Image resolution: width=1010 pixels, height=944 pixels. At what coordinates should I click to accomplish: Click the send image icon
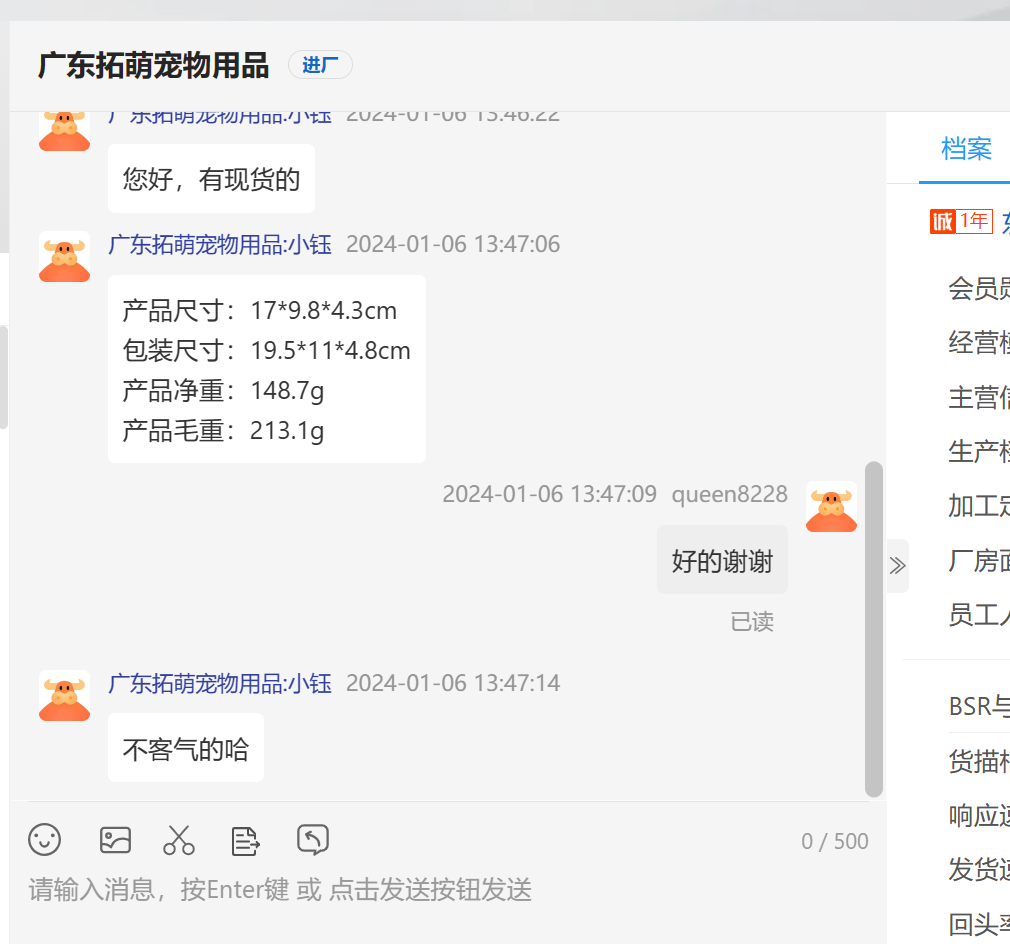click(x=115, y=840)
